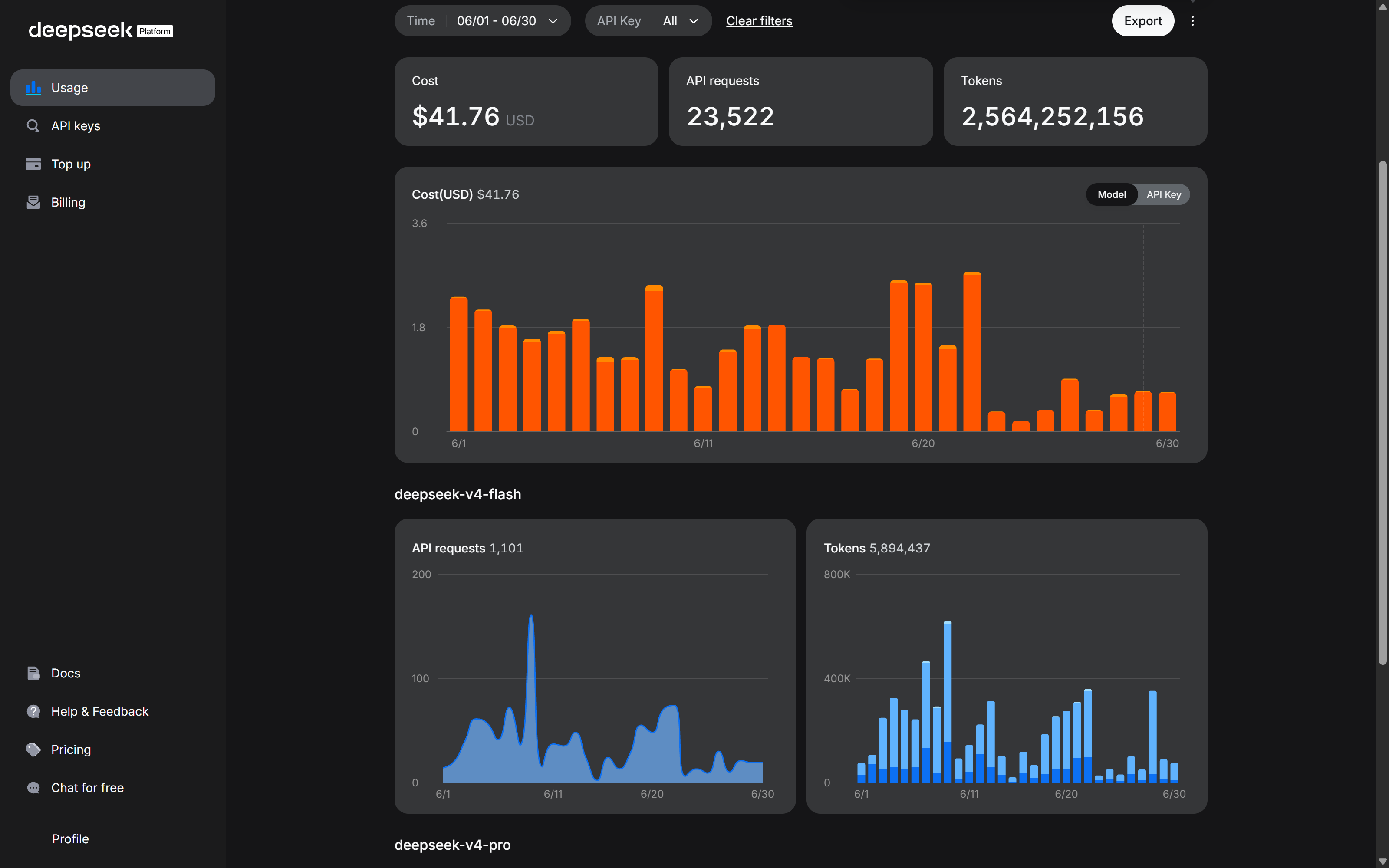
Task: Click the deepseek Platform logo
Action: click(x=101, y=30)
